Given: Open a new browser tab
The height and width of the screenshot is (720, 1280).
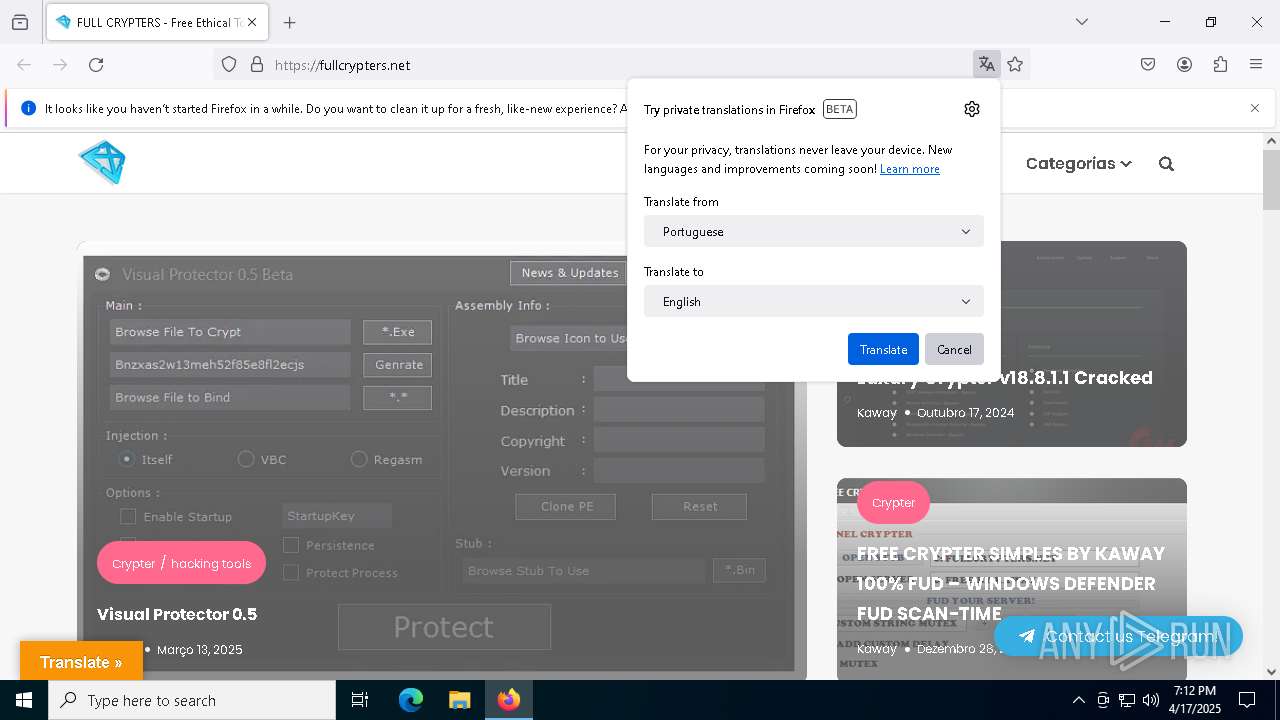Looking at the screenshot, I should (289, 22).
